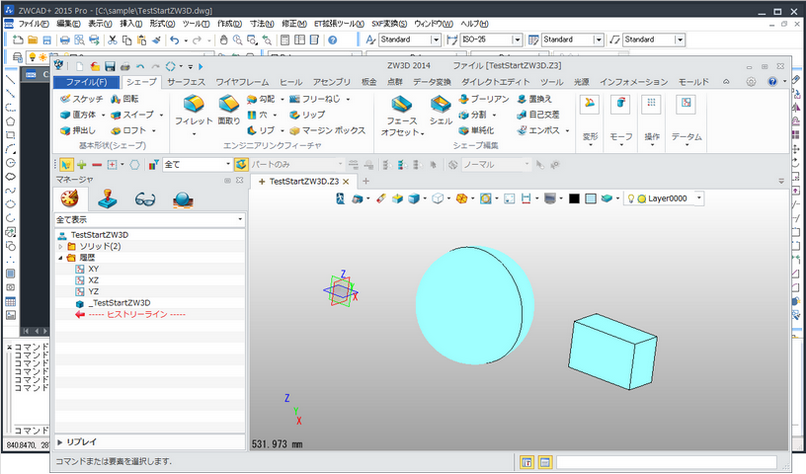Click the フェースオフセット tool
The width and height of the screenshot is (806, 474).
pyautogui.click(x=402, y=115)
